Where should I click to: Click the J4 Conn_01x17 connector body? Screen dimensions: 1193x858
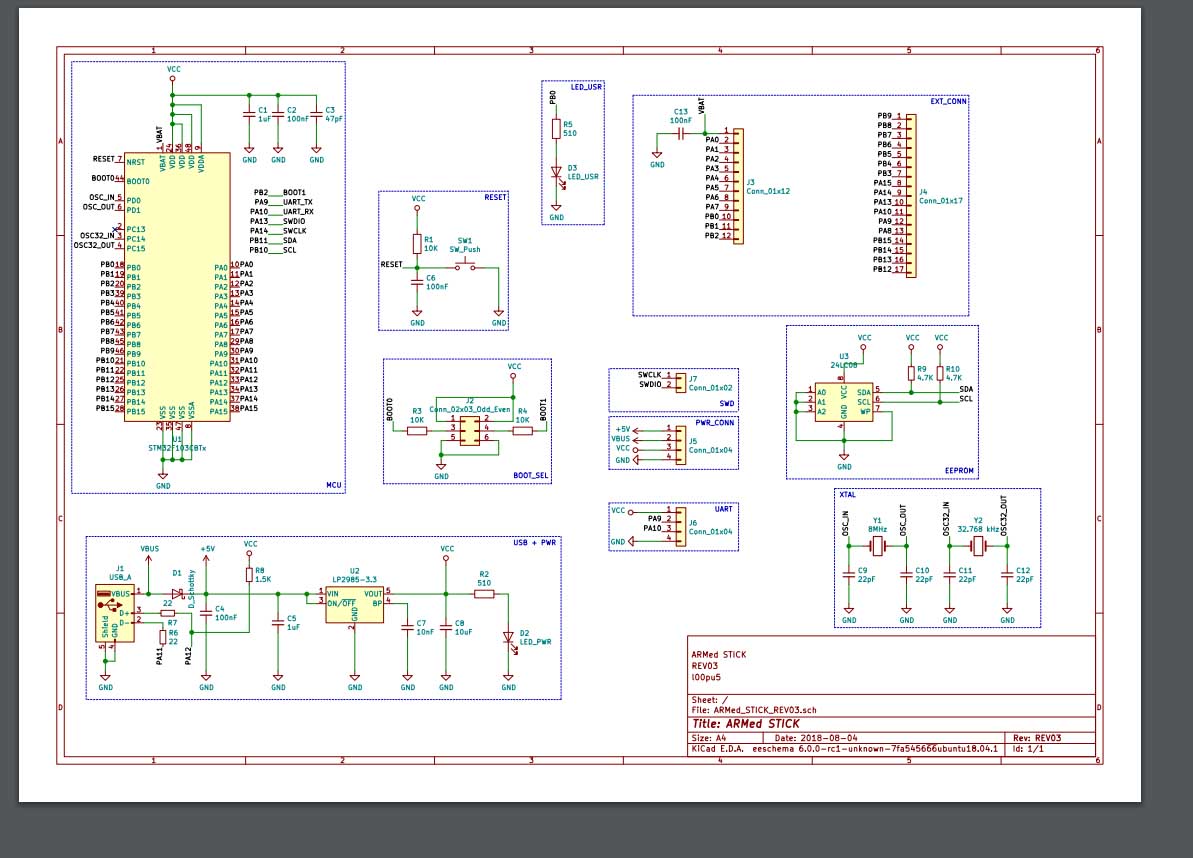pyautogui.click(x=910, y=193)
